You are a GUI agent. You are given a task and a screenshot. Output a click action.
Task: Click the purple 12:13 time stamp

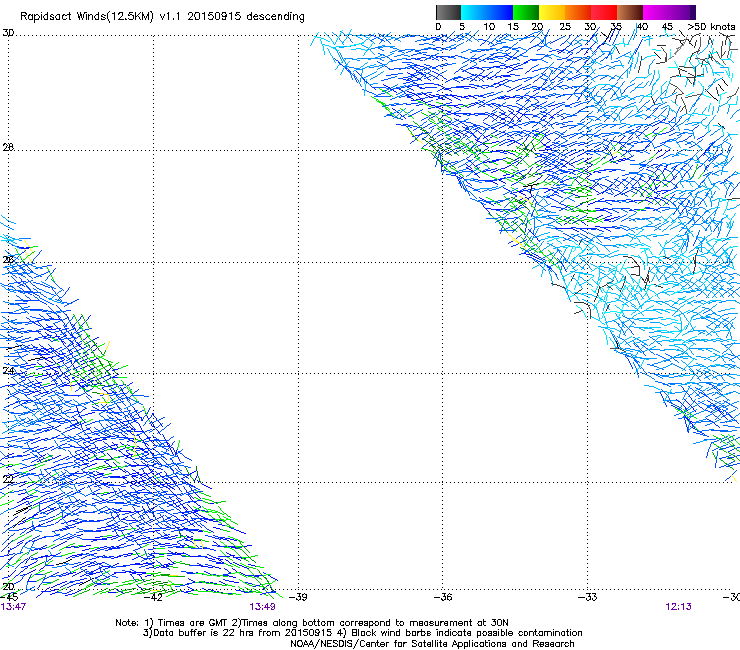click(x=679, y=607)
